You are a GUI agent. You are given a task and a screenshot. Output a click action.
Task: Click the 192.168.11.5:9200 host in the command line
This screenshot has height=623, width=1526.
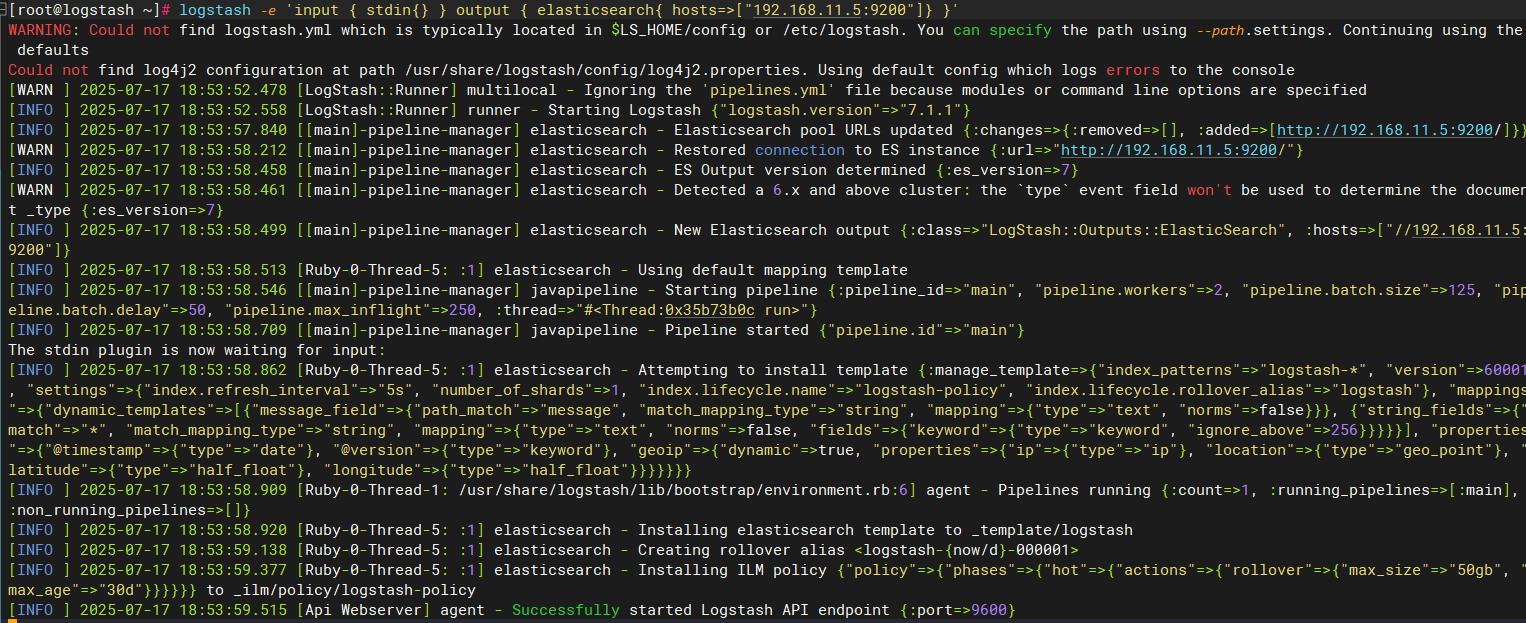828,10
